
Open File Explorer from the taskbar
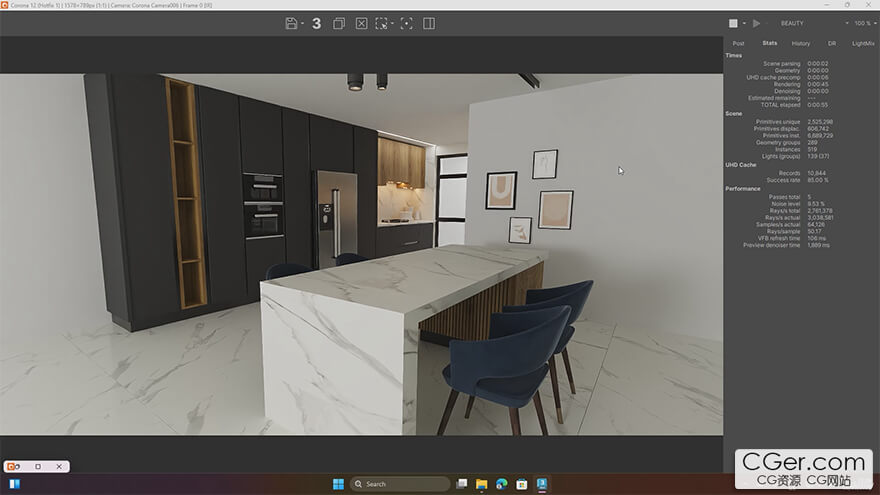coord(482,484)
